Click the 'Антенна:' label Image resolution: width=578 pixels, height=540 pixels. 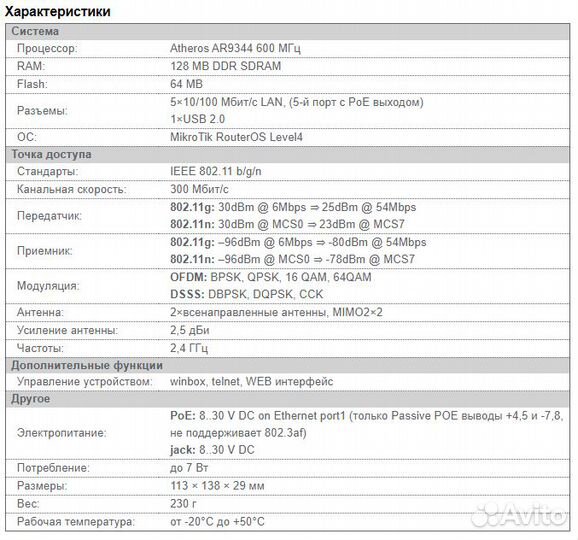pos(40,312)
